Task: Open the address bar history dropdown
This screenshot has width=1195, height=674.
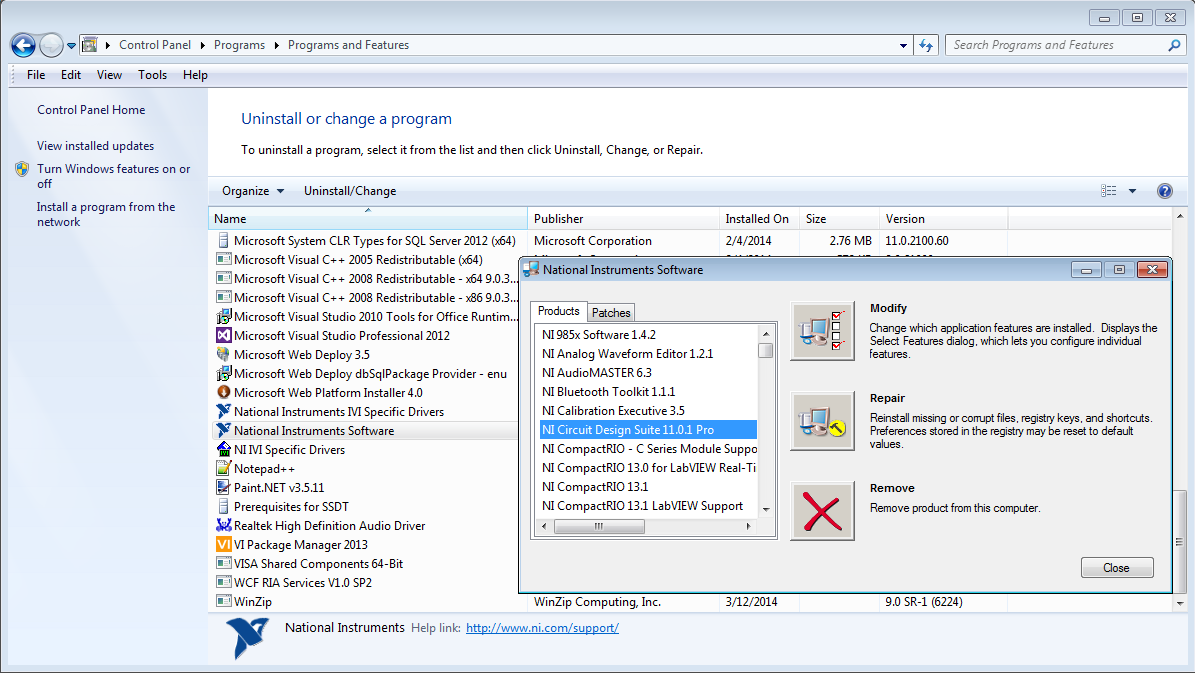Action: point(903,46)
